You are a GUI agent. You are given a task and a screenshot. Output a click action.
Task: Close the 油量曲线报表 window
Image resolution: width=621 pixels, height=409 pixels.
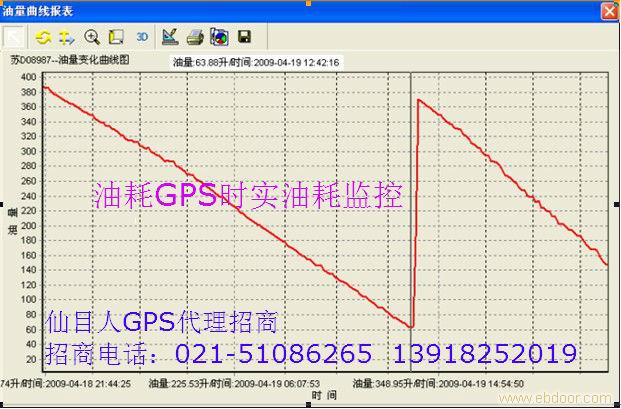608,11
